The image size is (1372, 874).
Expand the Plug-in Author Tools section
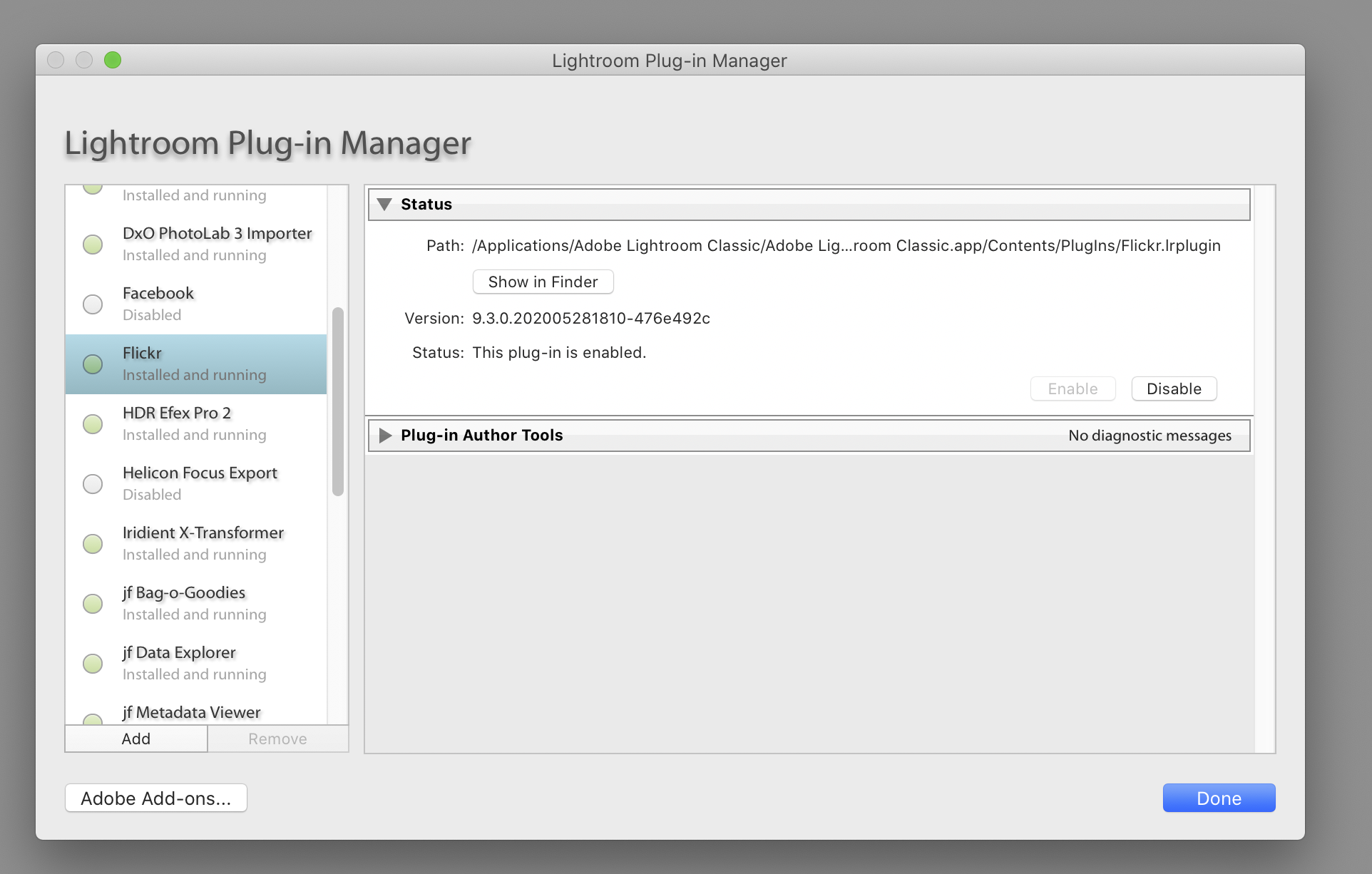[x=386, y=435]
